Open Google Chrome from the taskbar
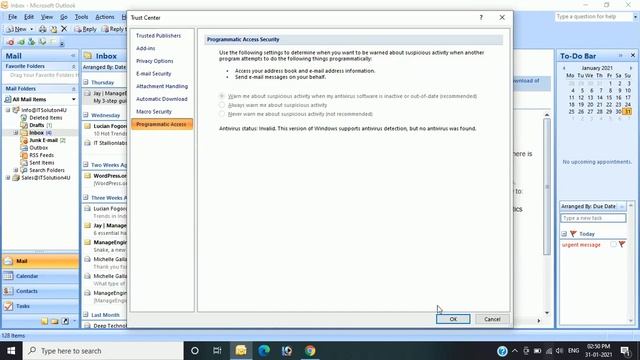640x360 pixels. (310, 351)
